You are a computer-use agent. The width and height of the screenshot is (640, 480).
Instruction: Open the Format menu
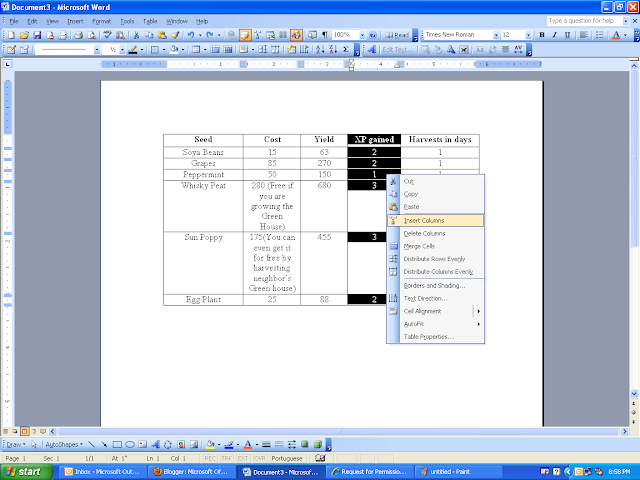(101, 21)
